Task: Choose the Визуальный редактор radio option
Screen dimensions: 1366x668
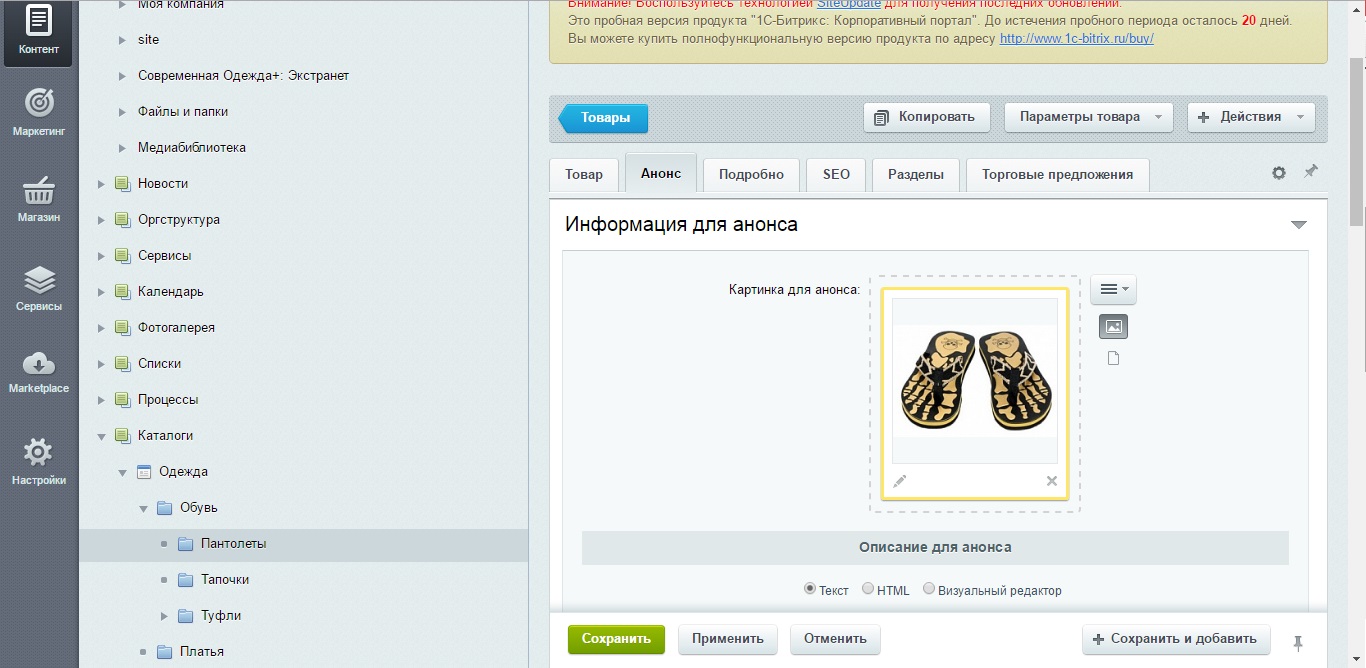Action: click(929, 589)
